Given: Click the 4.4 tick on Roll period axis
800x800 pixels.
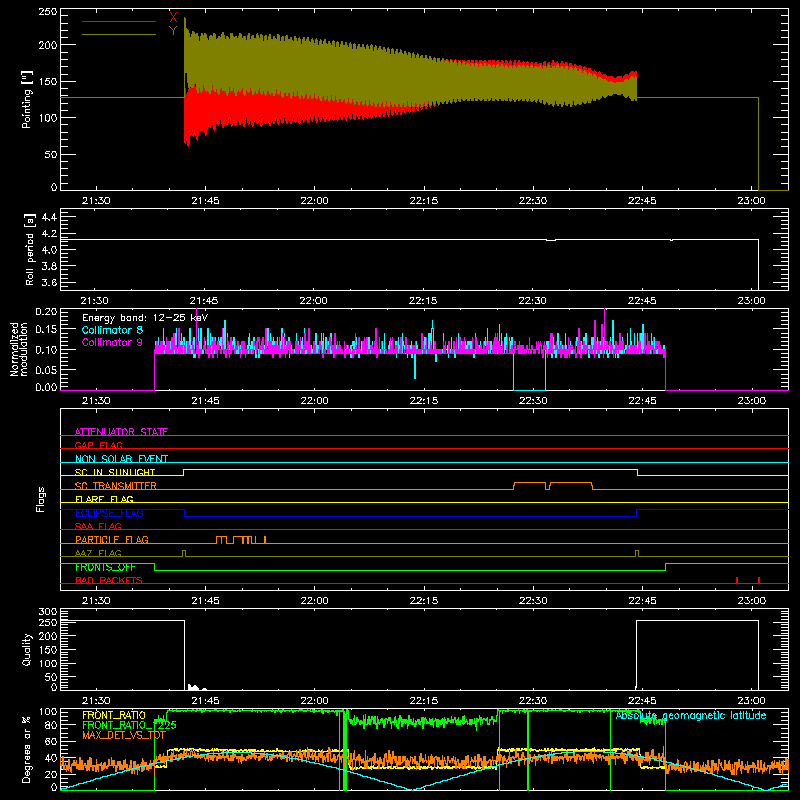Looking at the screenshot, I should coord(49,217).
